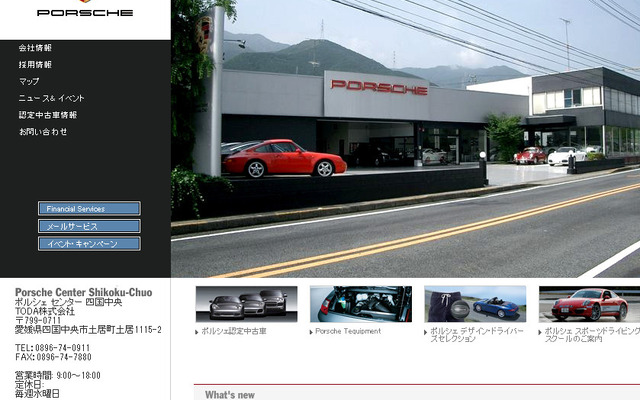
Task: Click the 毎週水曜日 closing day text
Action: [37, 394]
